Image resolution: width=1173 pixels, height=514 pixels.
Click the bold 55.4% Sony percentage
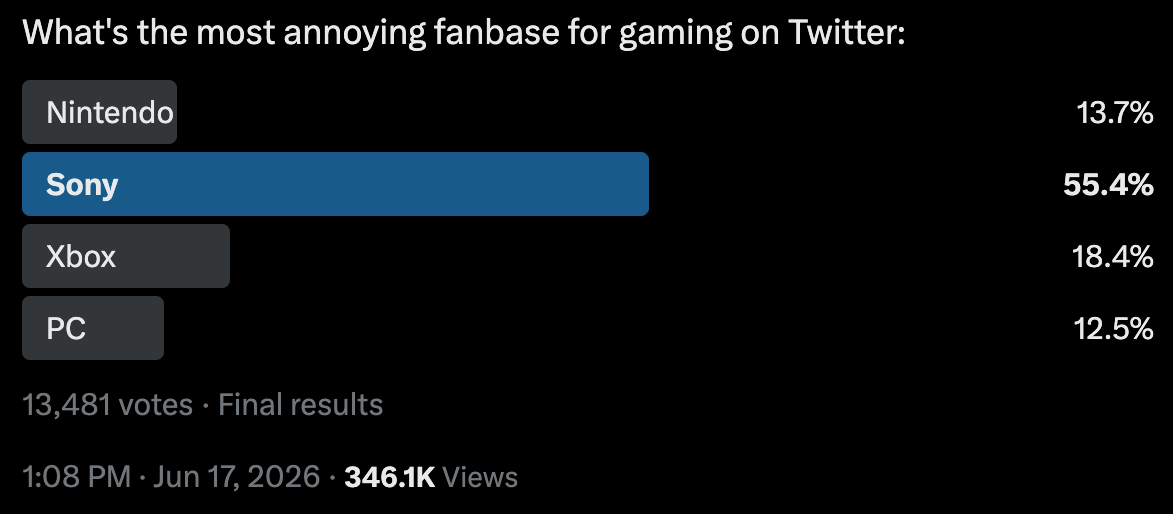pos(1108,185)
